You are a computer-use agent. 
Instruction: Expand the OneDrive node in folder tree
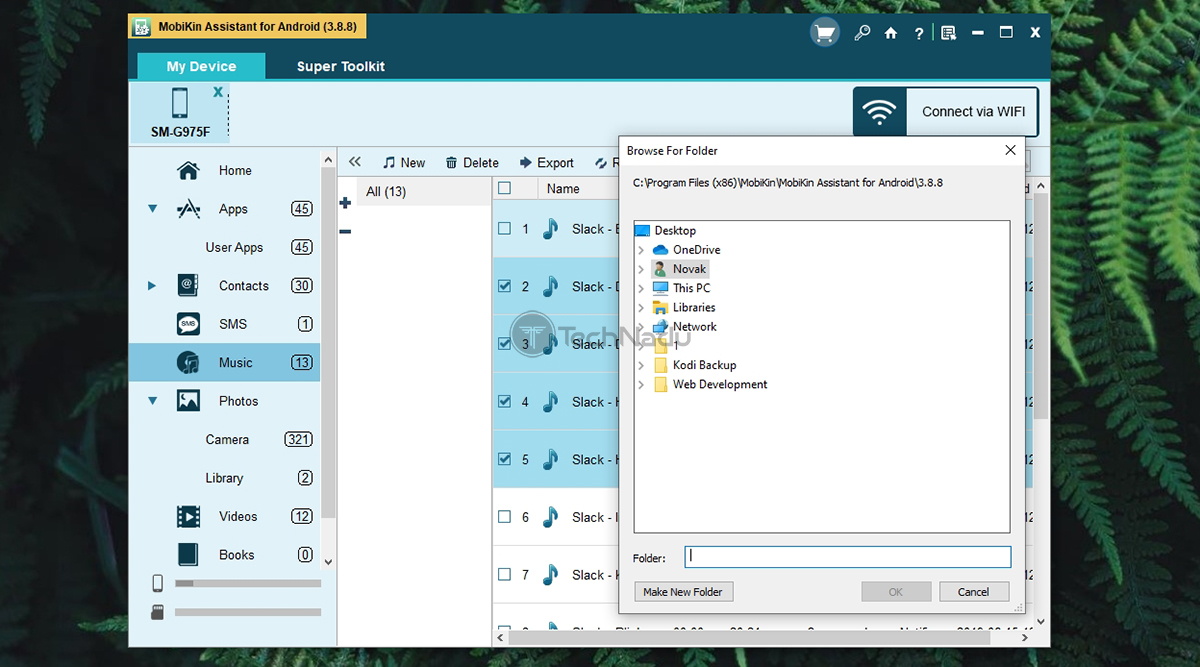[x=641, y=250]
